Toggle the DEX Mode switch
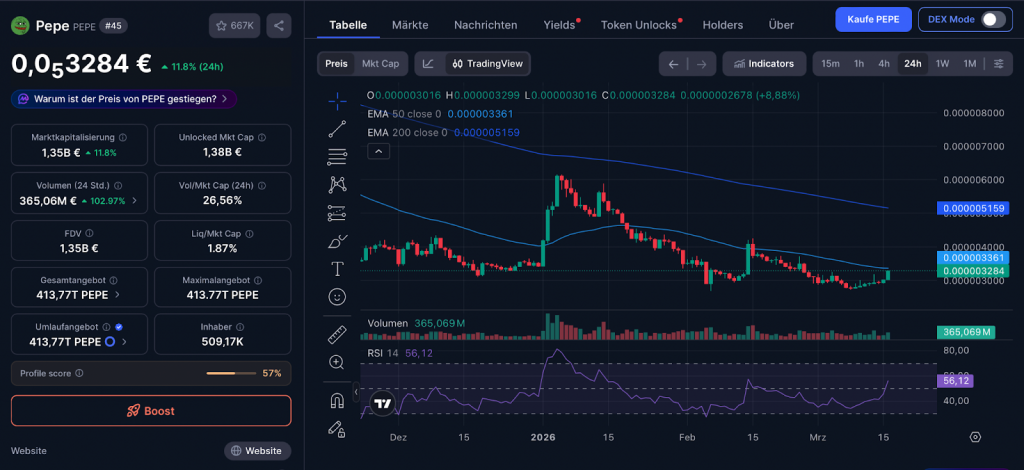1024x470 pixels. (x=992, y=19)
